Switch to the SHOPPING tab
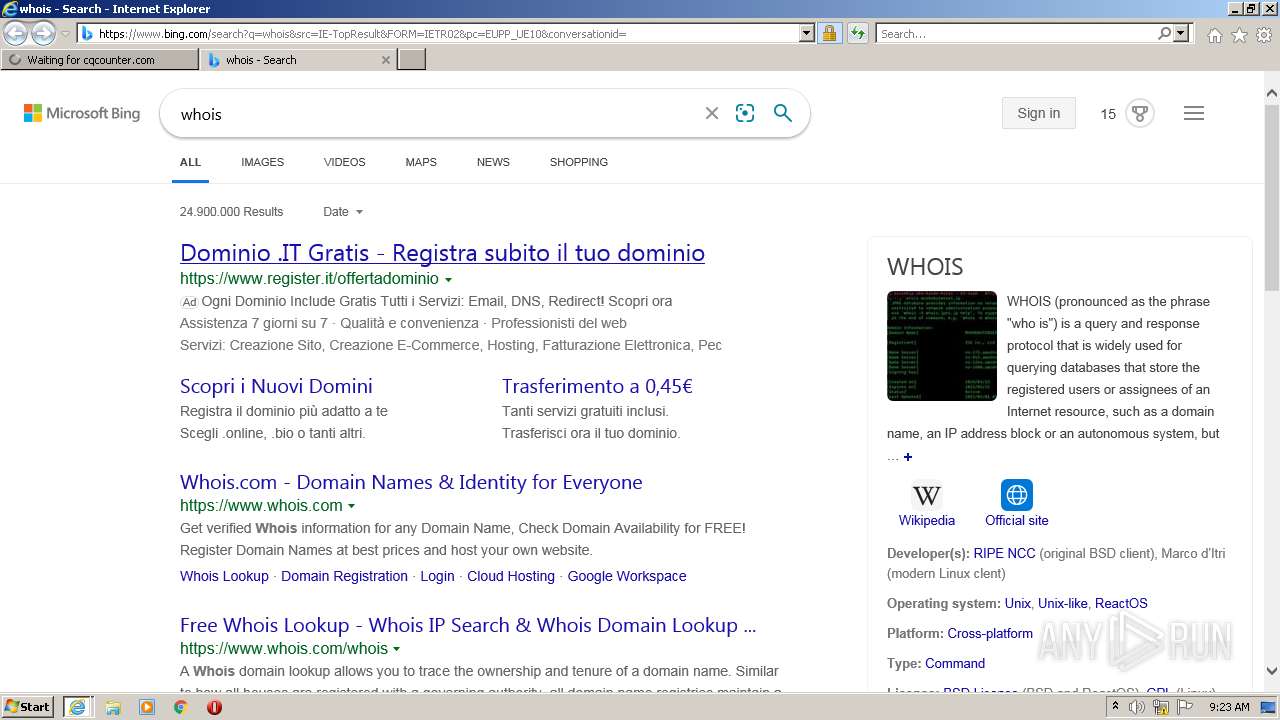 tap(578, 162)
